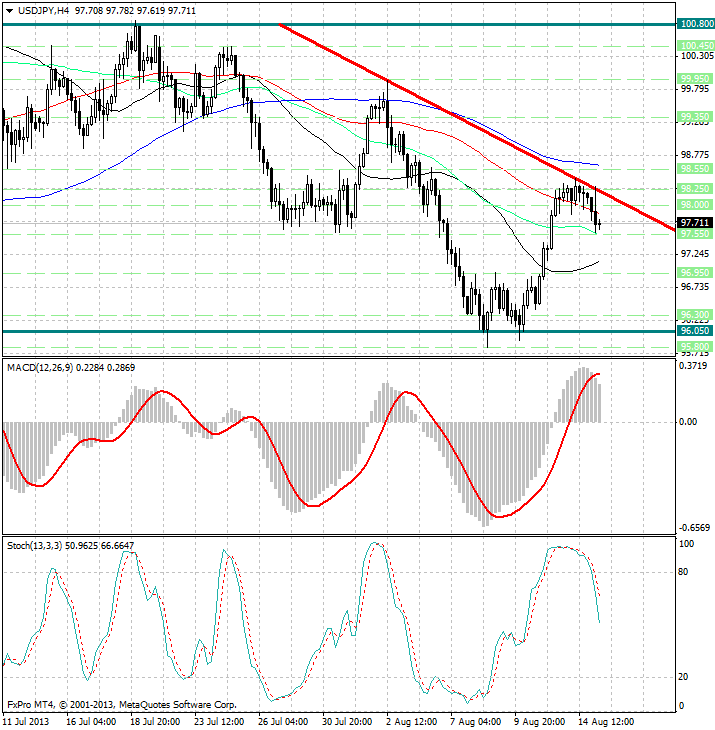Select the 97.550 green level label
Screen dimensions: 715x730
695,234
